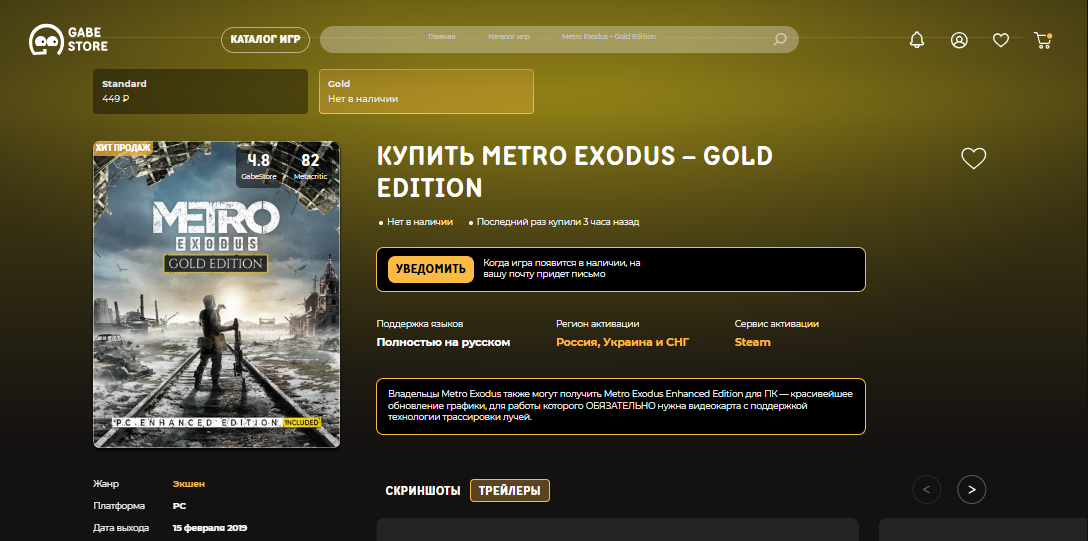Open the Россия, Украина и СНГ region link
Image resolution: width=1088 pixels, height=541 pixels.
click(x=622, y=343)
